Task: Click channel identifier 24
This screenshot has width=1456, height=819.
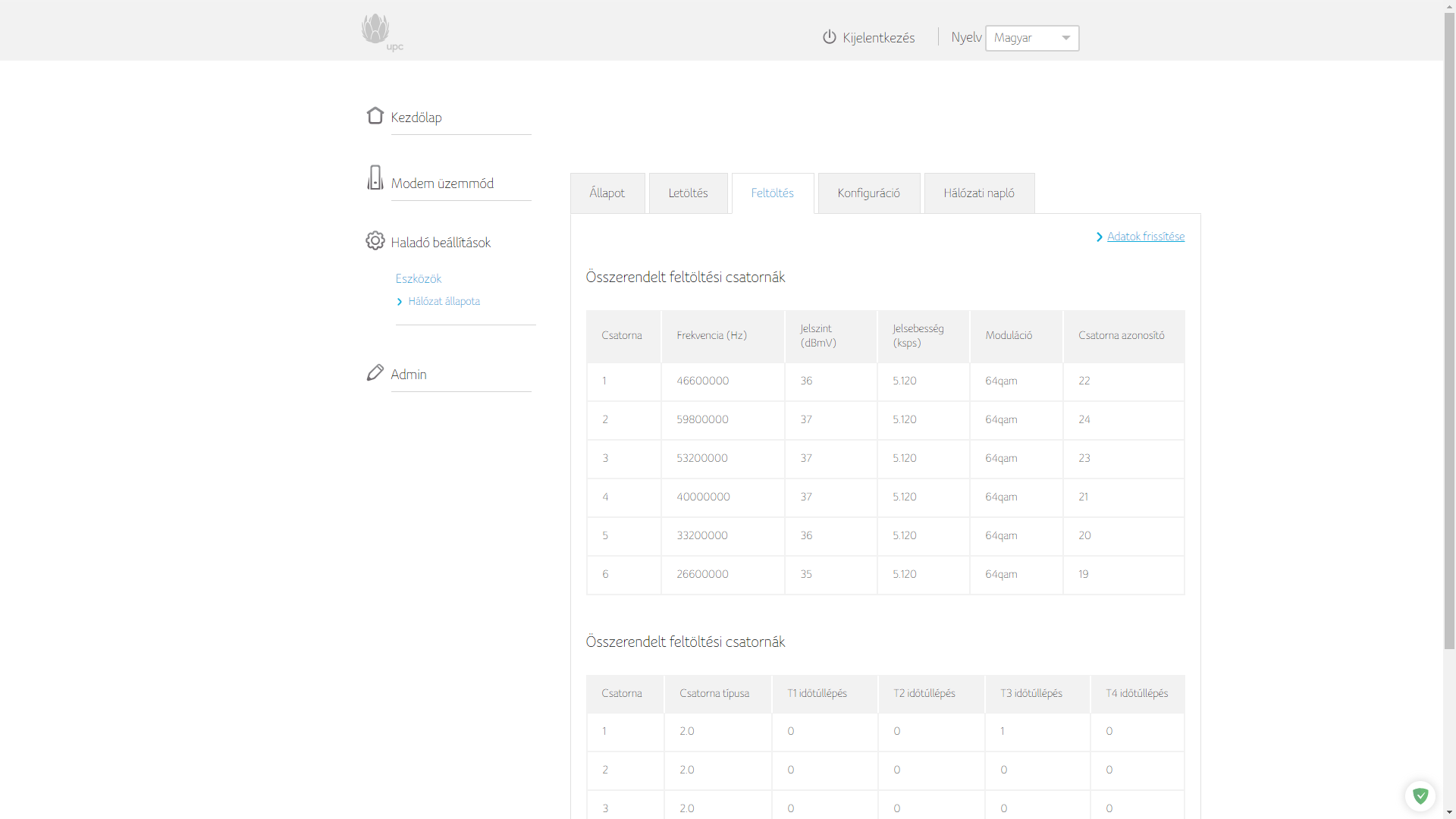Action: tap(1084, 419)
